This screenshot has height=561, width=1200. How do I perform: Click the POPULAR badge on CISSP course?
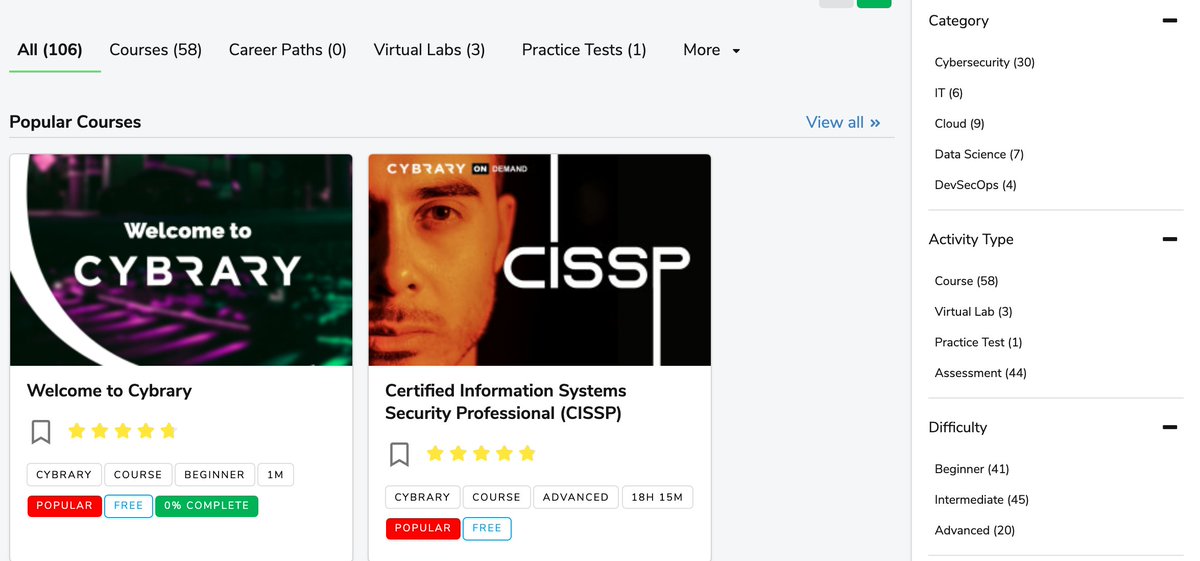coord(423,528)
